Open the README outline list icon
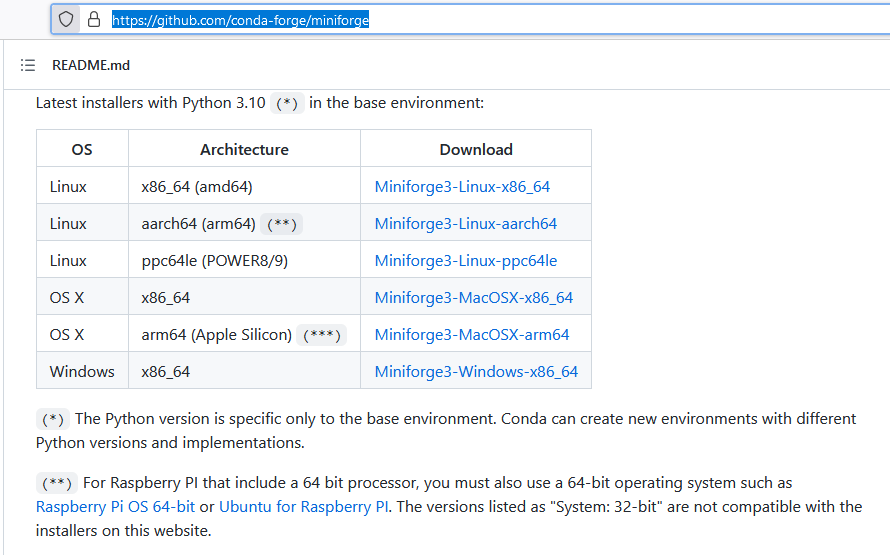The height and width of the screenshot is (555, 890). point(28,65)
